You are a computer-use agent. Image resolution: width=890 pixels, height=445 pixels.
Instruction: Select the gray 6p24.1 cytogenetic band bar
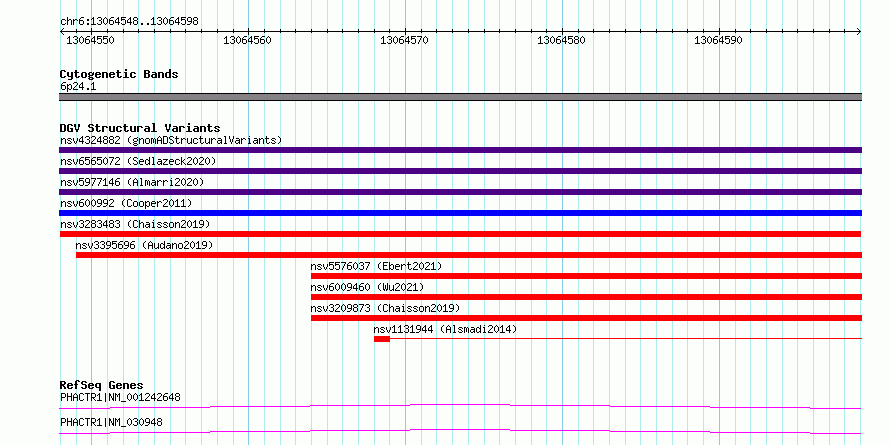[x=460, y=97]
